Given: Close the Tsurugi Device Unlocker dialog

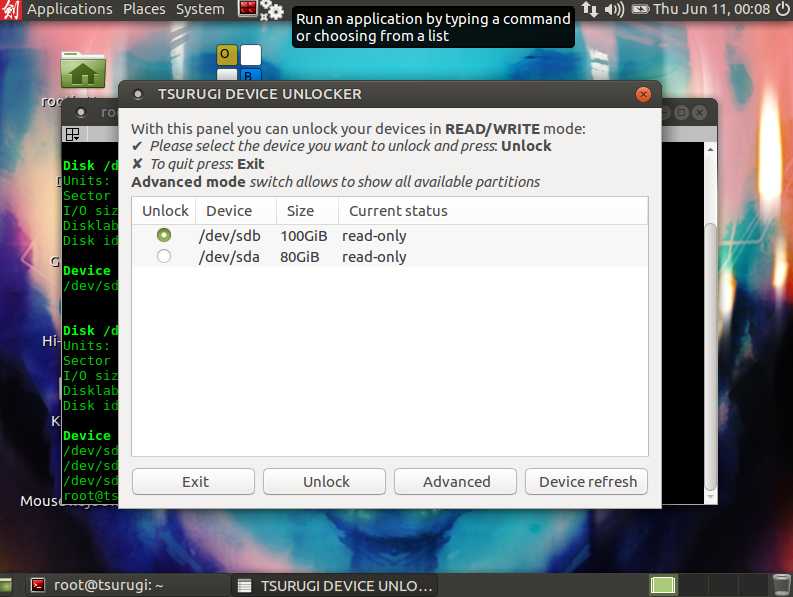Looking at the screenshot, I should (643, 95).
